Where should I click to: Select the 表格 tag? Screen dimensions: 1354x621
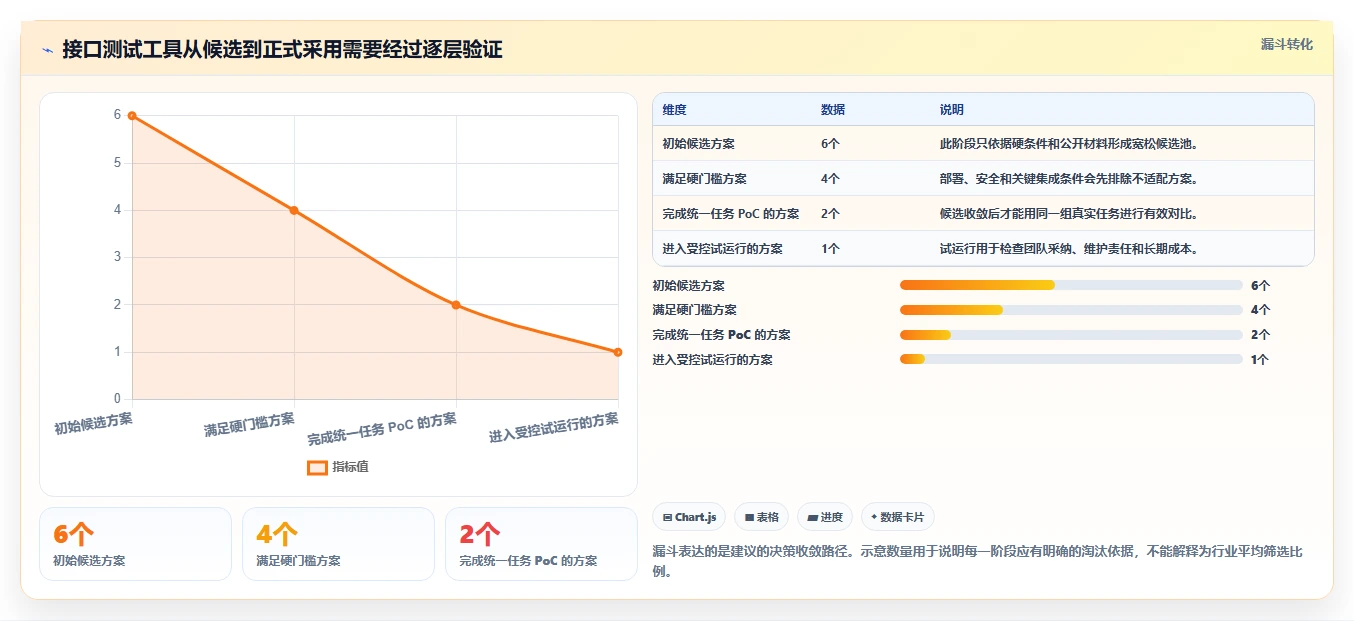[761, 517]
